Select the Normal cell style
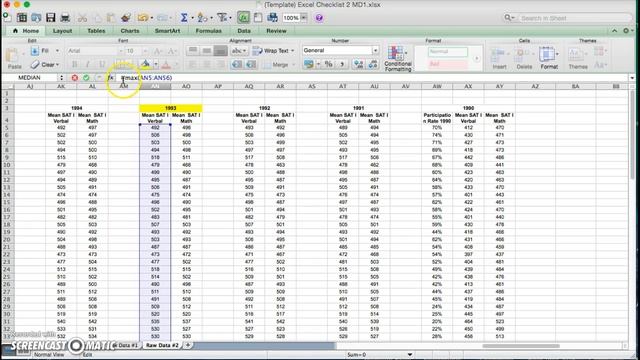640x360 pixels. (448, 51)
